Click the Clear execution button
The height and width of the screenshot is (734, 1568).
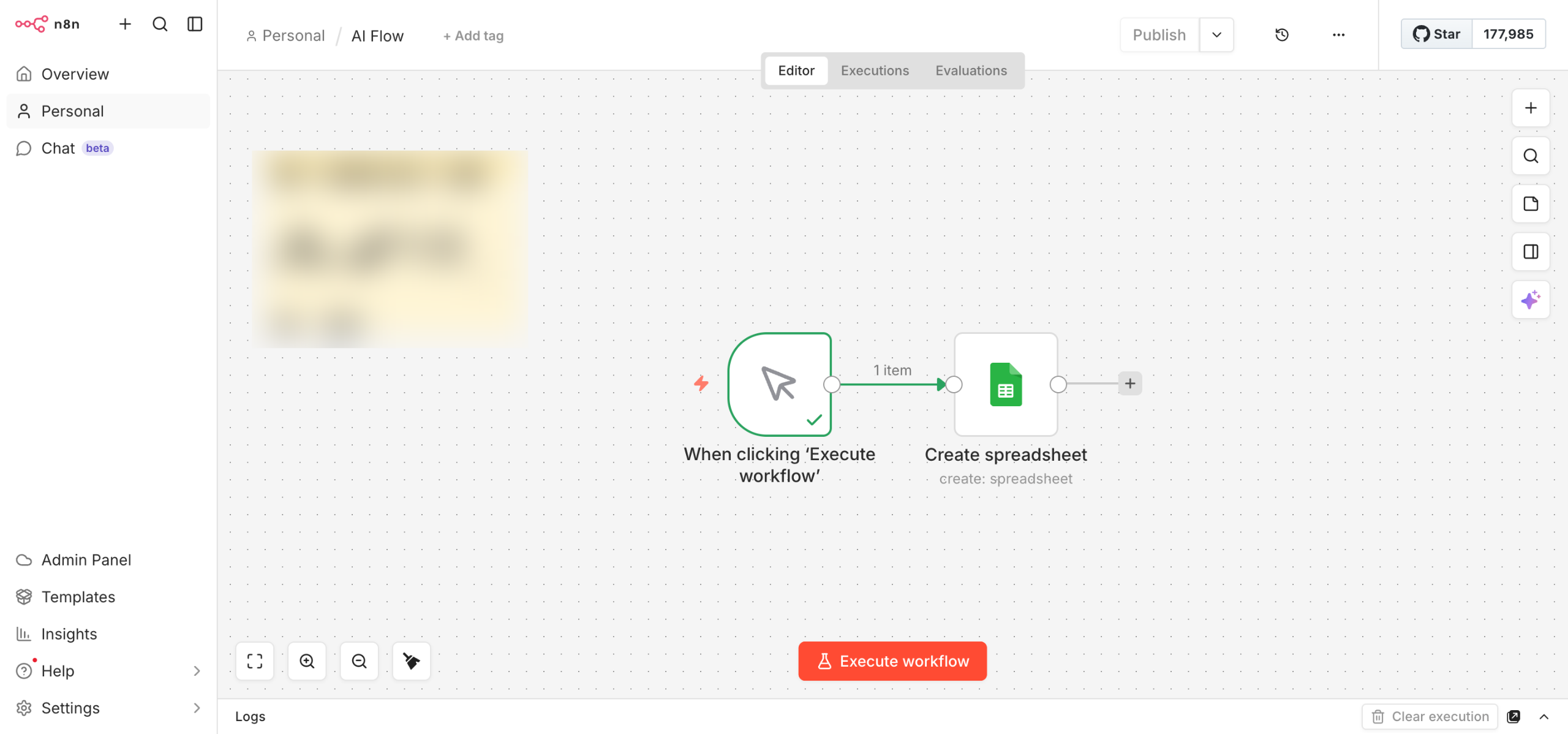[1430, 716]
